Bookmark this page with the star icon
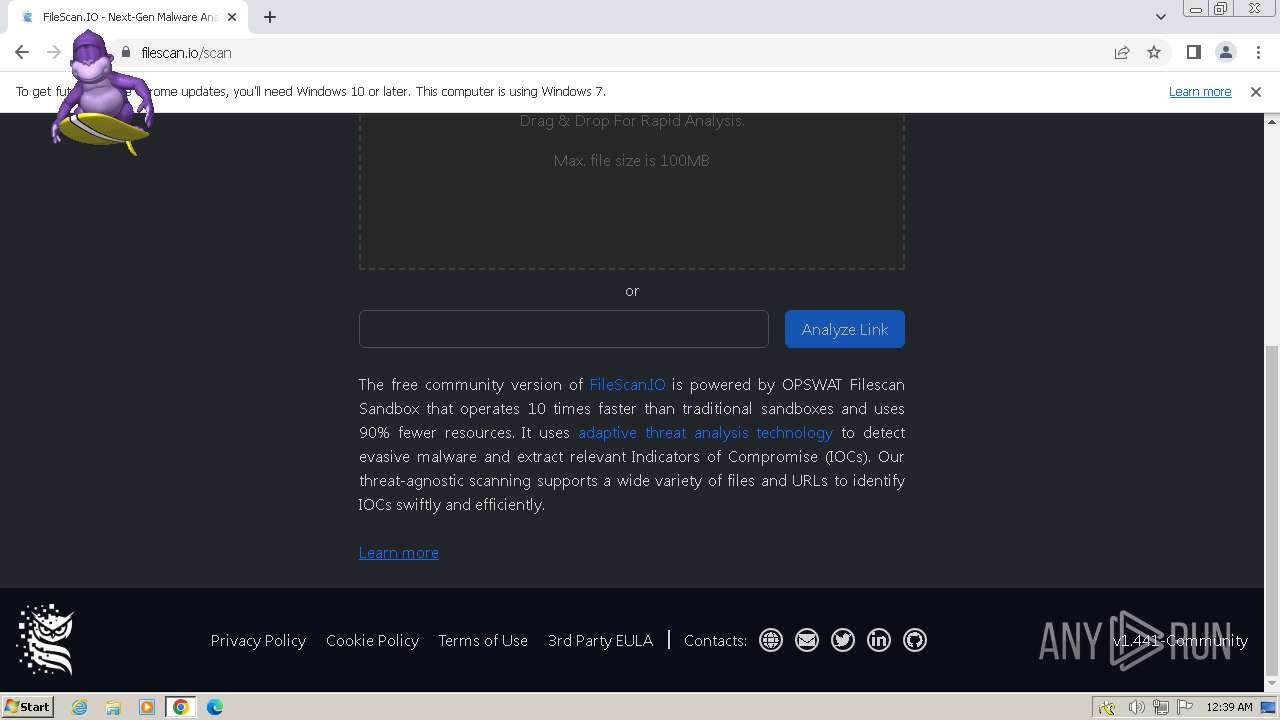Image resolution: width=1280 pixels, height=720 pixels. point(1154,52)
